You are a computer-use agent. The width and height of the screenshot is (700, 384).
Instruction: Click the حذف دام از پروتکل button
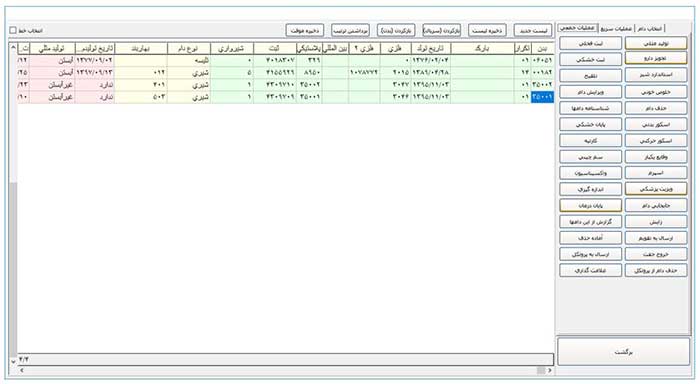(656, 270)
